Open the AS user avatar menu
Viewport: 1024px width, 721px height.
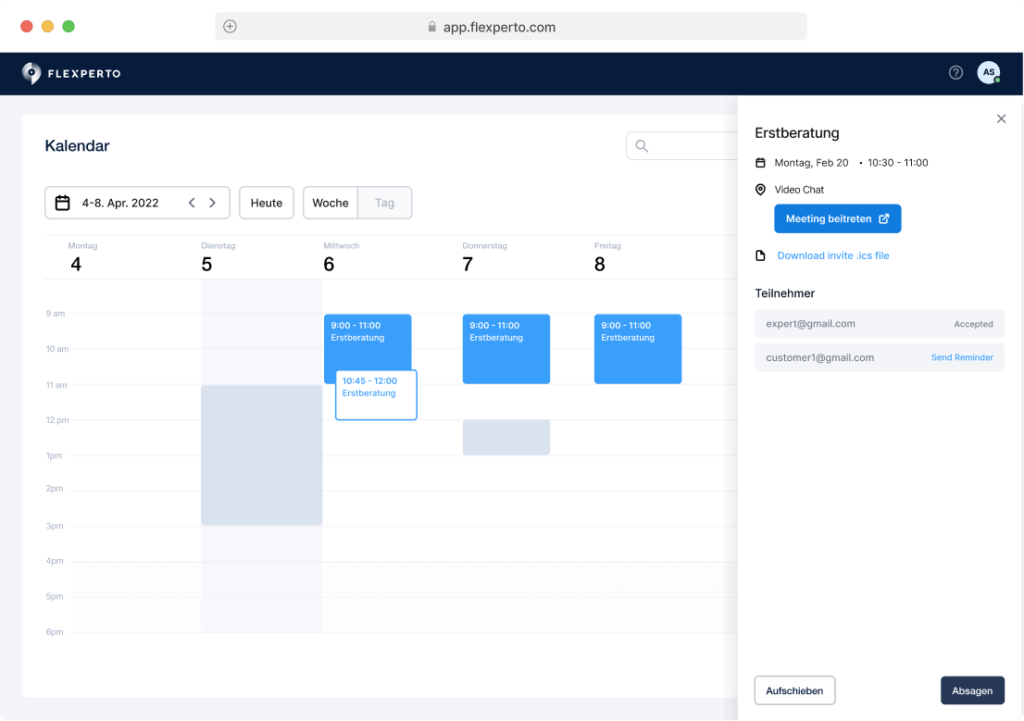pos(988,73)
